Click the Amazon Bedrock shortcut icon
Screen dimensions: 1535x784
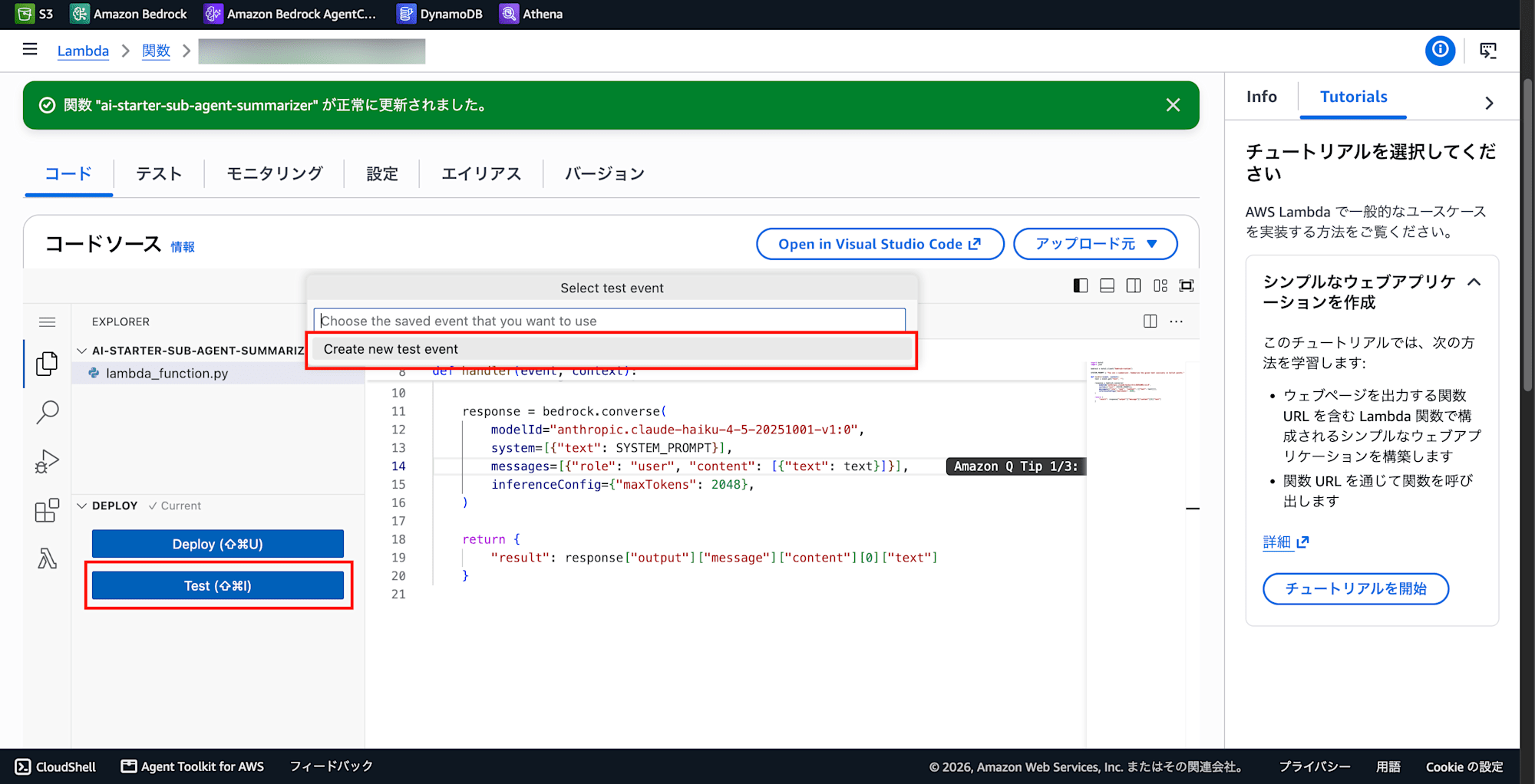79,14
